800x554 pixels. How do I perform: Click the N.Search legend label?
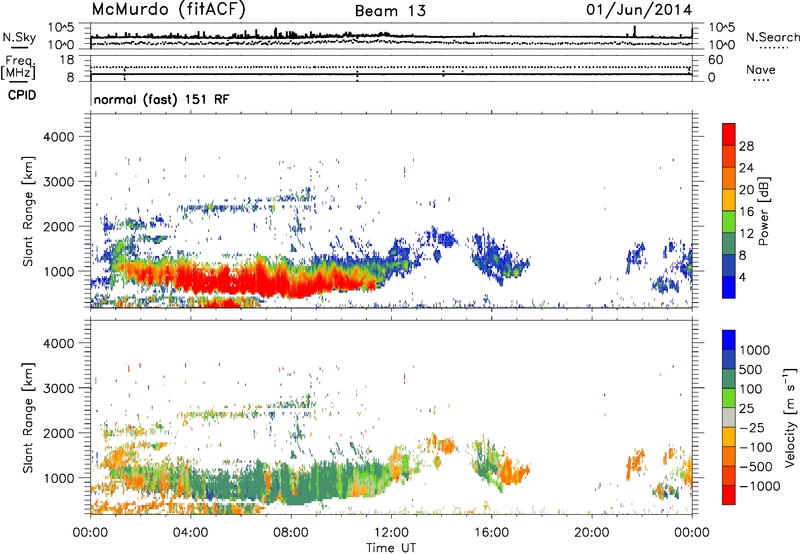(x=773, y=37)
